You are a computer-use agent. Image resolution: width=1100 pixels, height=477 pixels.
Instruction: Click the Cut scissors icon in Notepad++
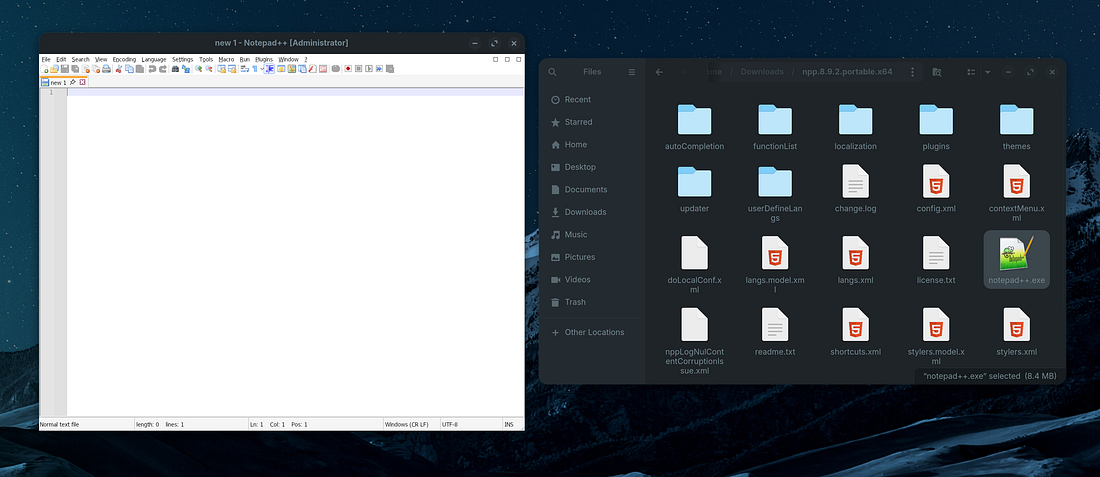[119, 69]
